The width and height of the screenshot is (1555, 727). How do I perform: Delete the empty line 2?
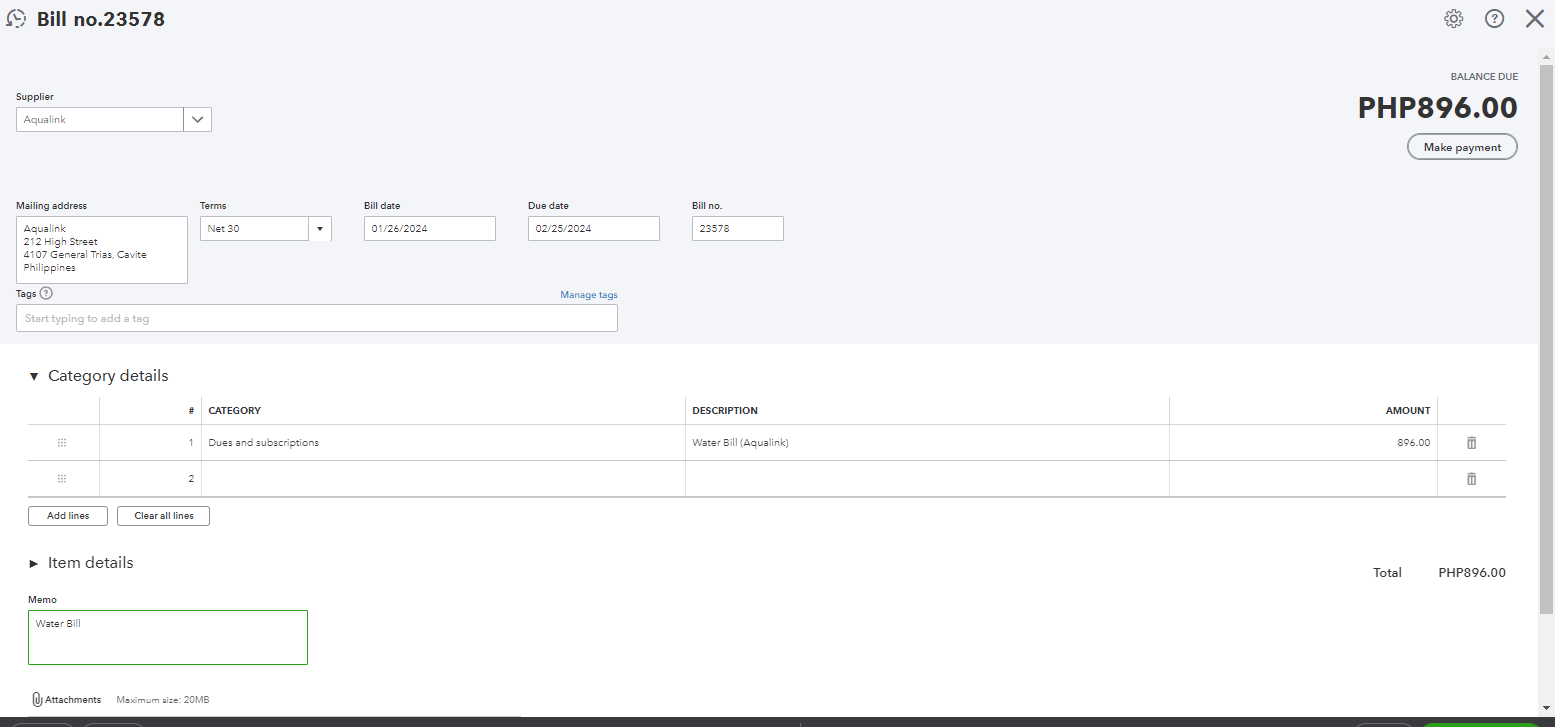(x=1471, y=478)
